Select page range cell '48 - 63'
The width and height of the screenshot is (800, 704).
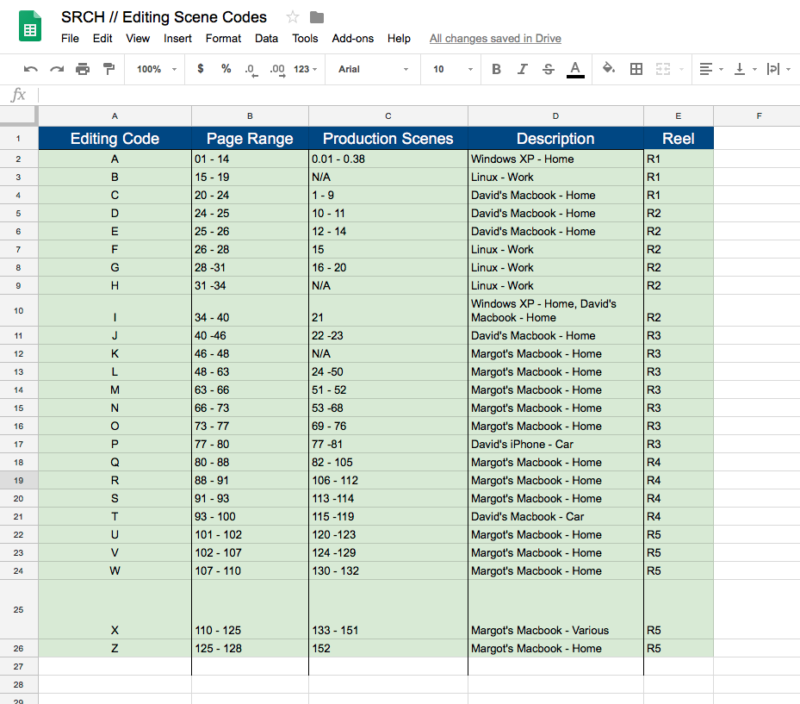[250, 372]
